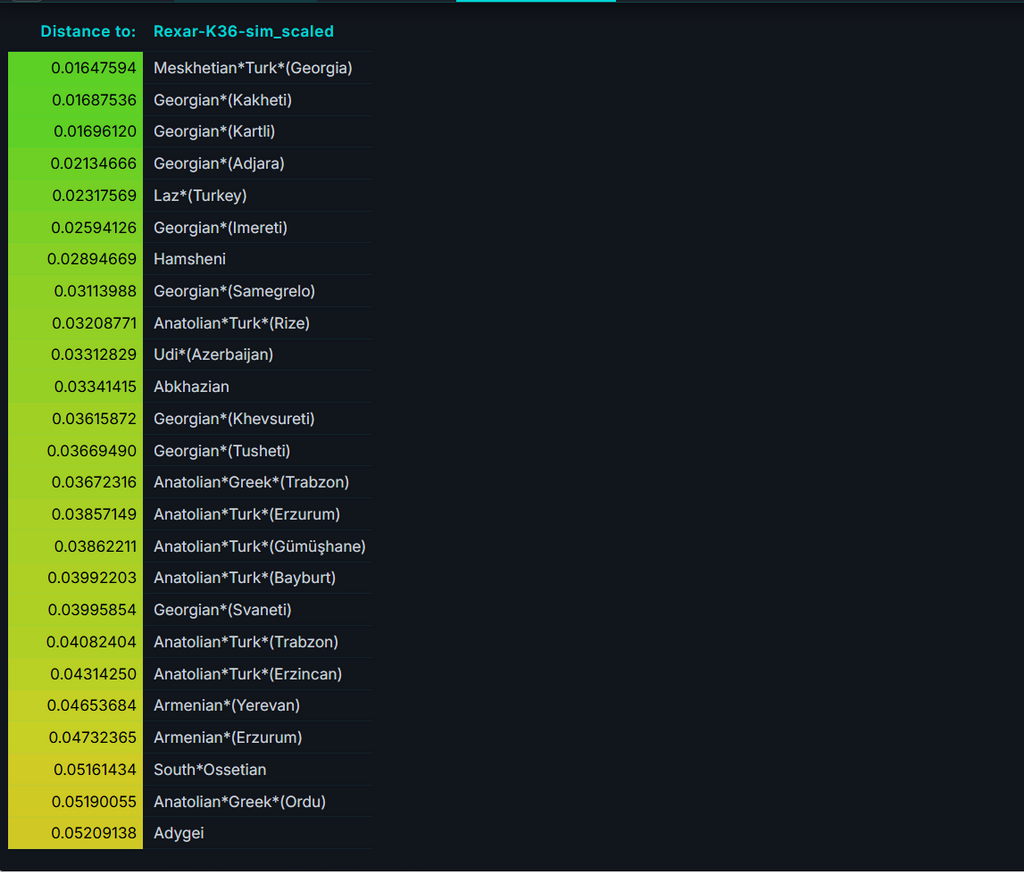Image resolution: width=1024 pixels, height=872 pixels.
Task: Select the Georgian*(Tusheti) row
Action: point(190,451)
